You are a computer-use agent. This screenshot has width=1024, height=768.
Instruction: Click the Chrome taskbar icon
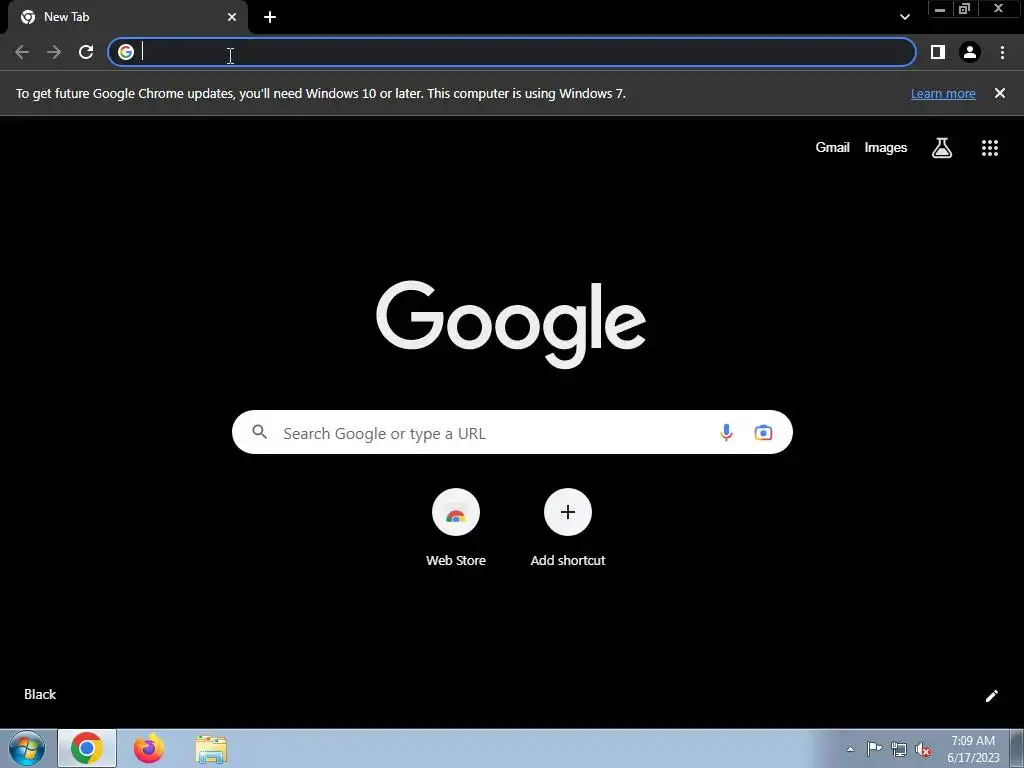pyautogui.click(x=87, y=748)
